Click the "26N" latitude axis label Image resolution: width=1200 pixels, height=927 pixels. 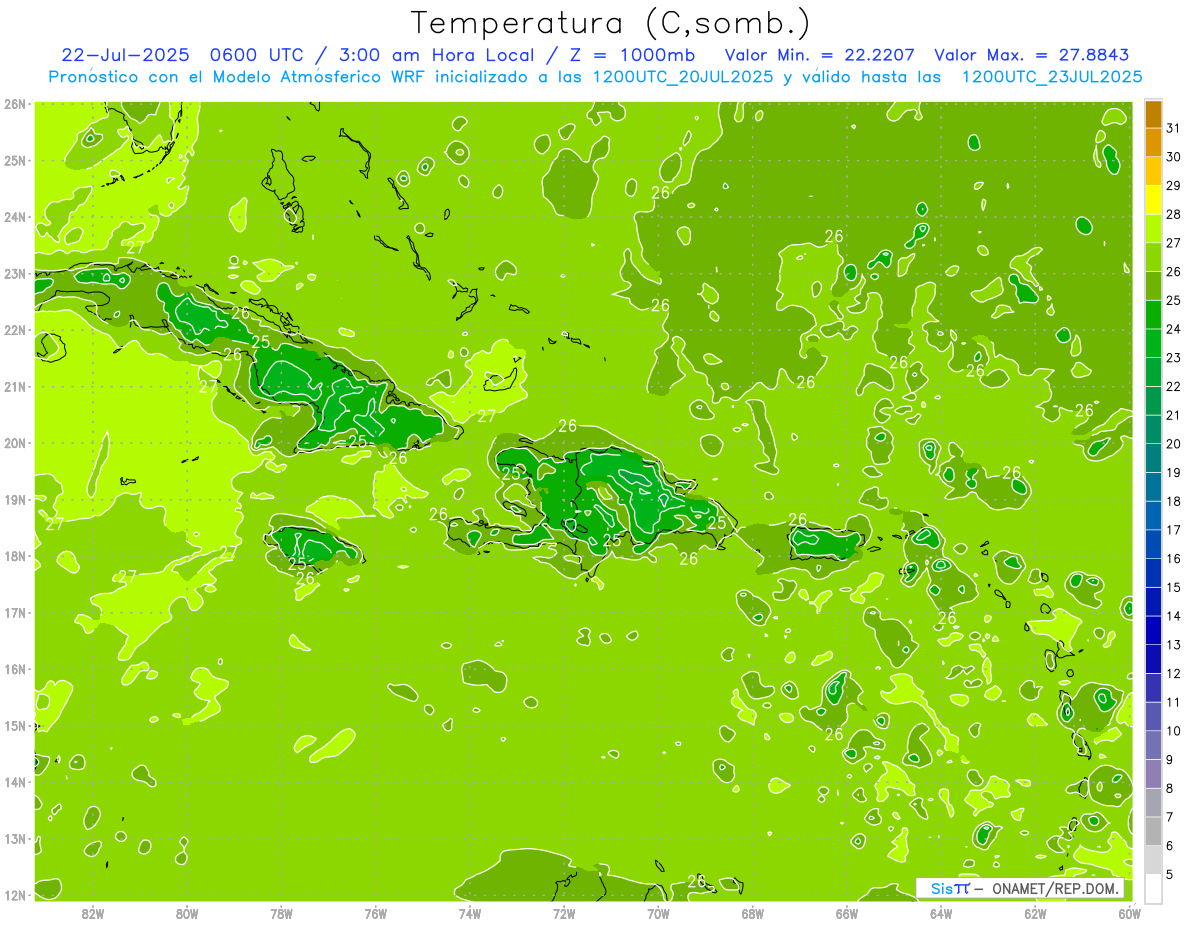15,104
